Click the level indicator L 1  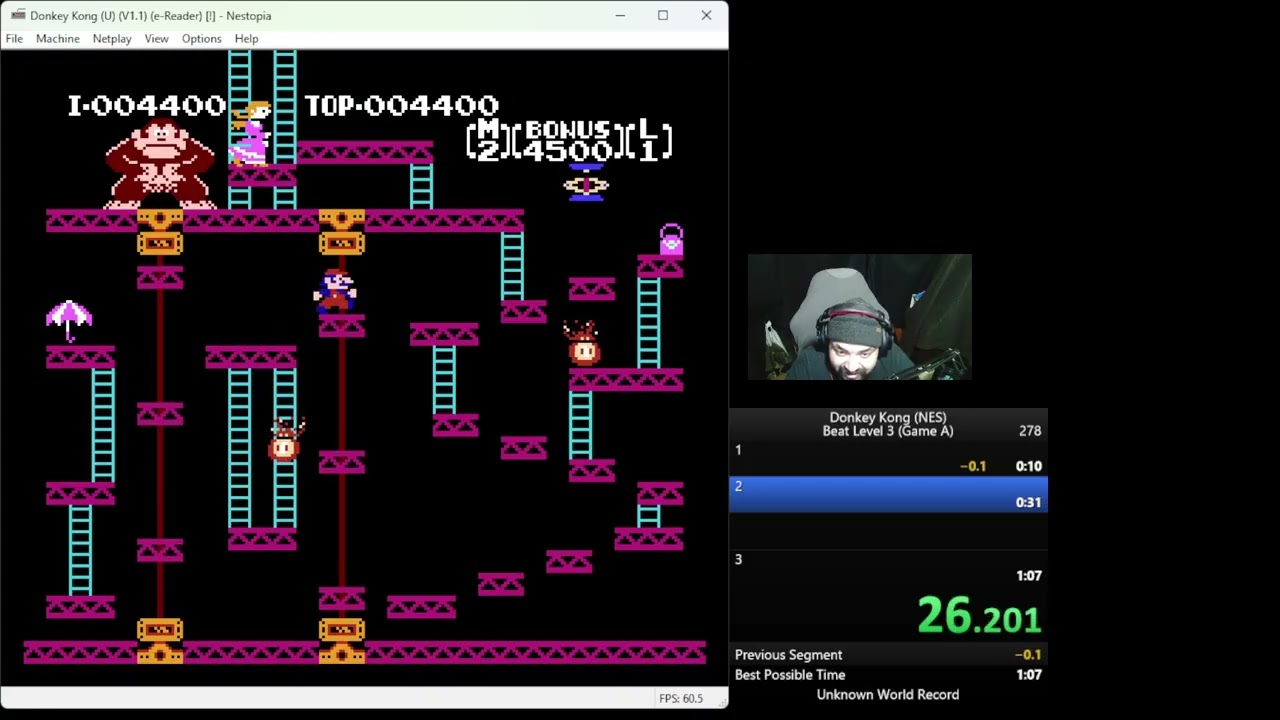649,140
